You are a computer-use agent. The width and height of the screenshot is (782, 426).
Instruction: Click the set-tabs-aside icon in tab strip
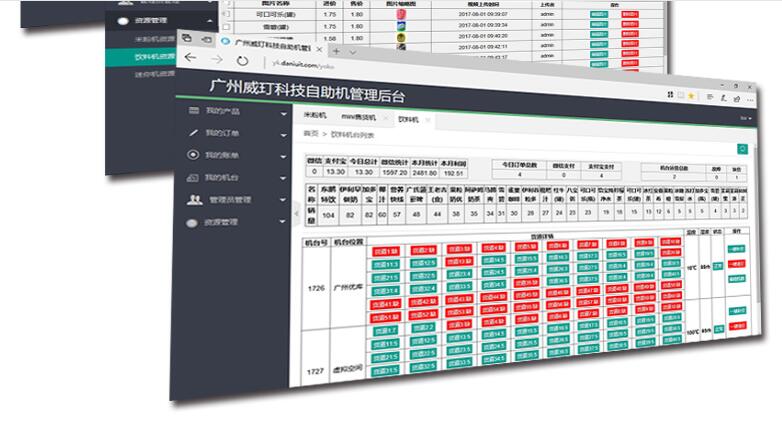206,39
